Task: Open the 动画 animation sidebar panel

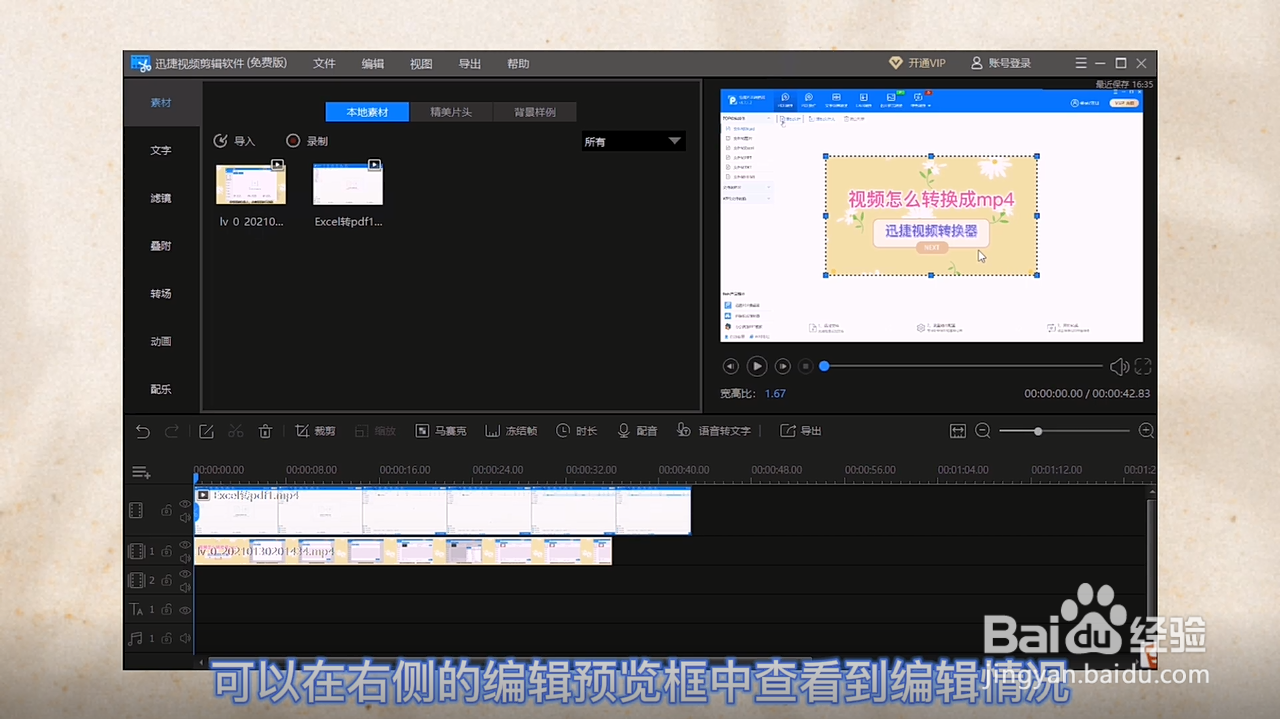Action: pos(161,341)
